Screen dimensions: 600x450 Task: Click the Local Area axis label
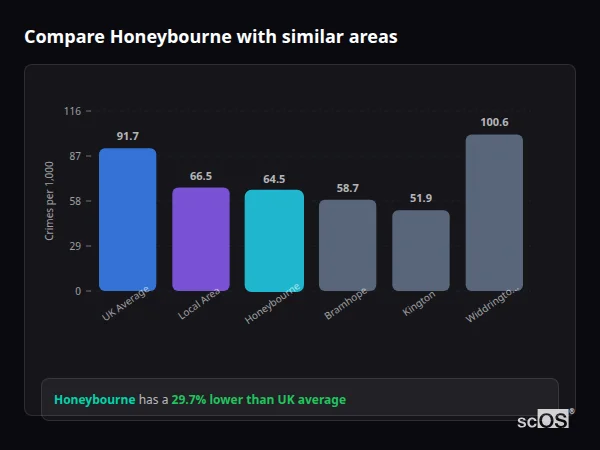pyautogui.click(x=199, y=304)
